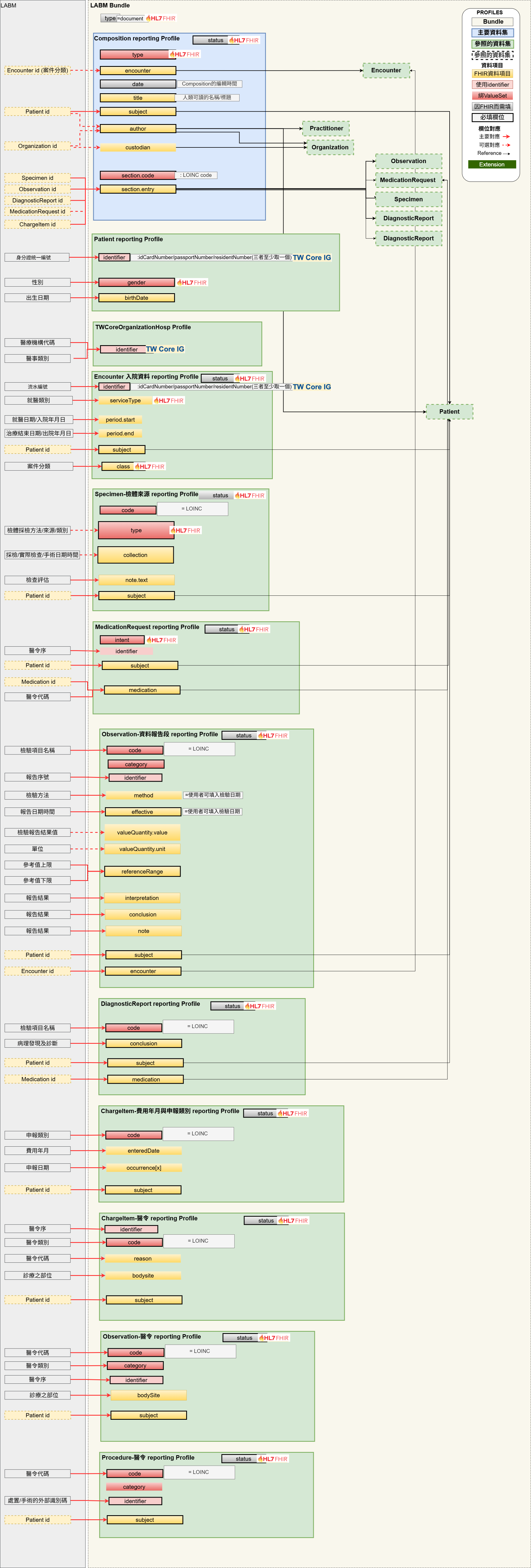Click the HL7 FHIR logo beside serviceType
531x1568 pixels.
pyautogui.click(x=169, y=400)
